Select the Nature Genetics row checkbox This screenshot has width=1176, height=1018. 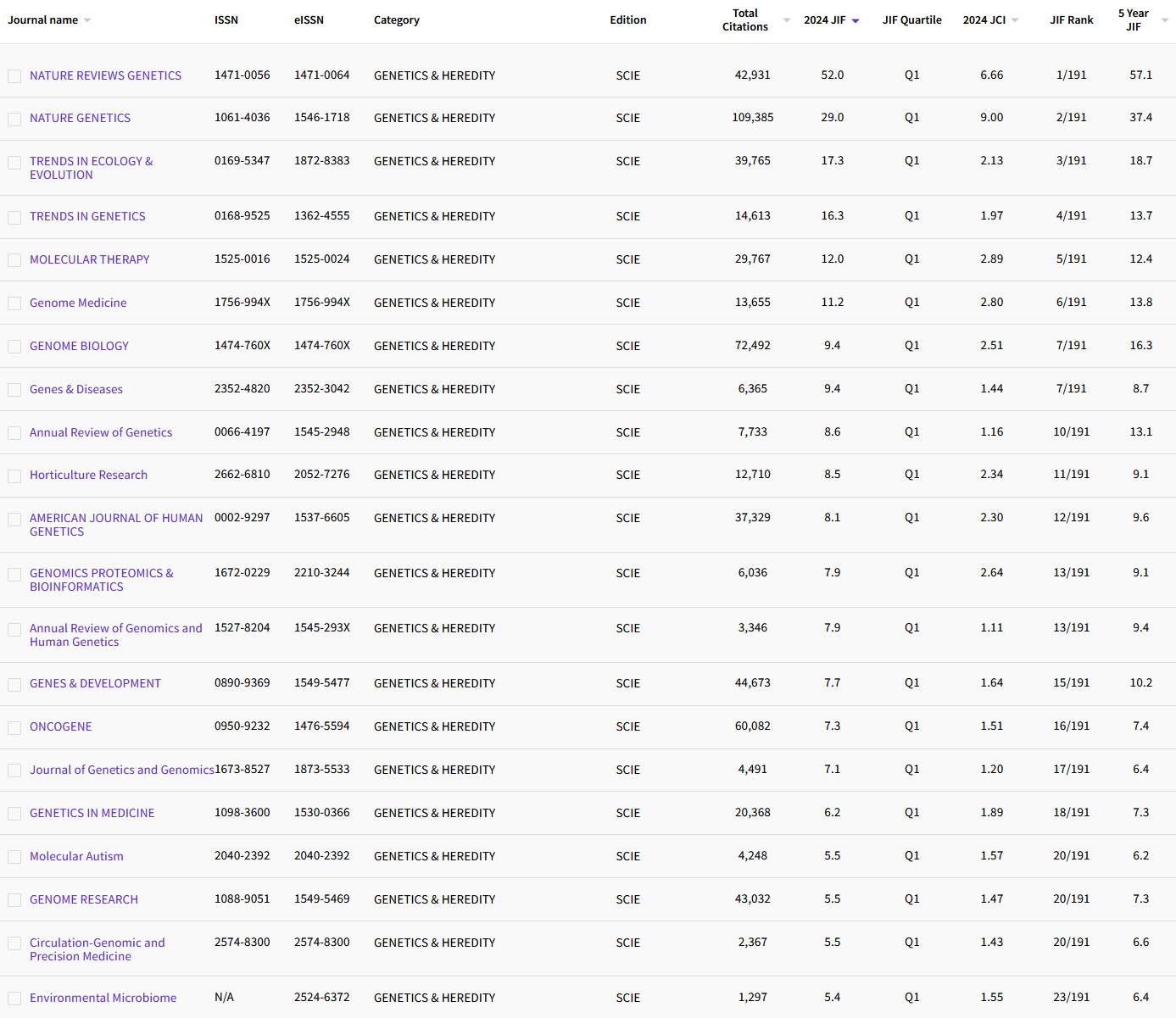[14, 120]
